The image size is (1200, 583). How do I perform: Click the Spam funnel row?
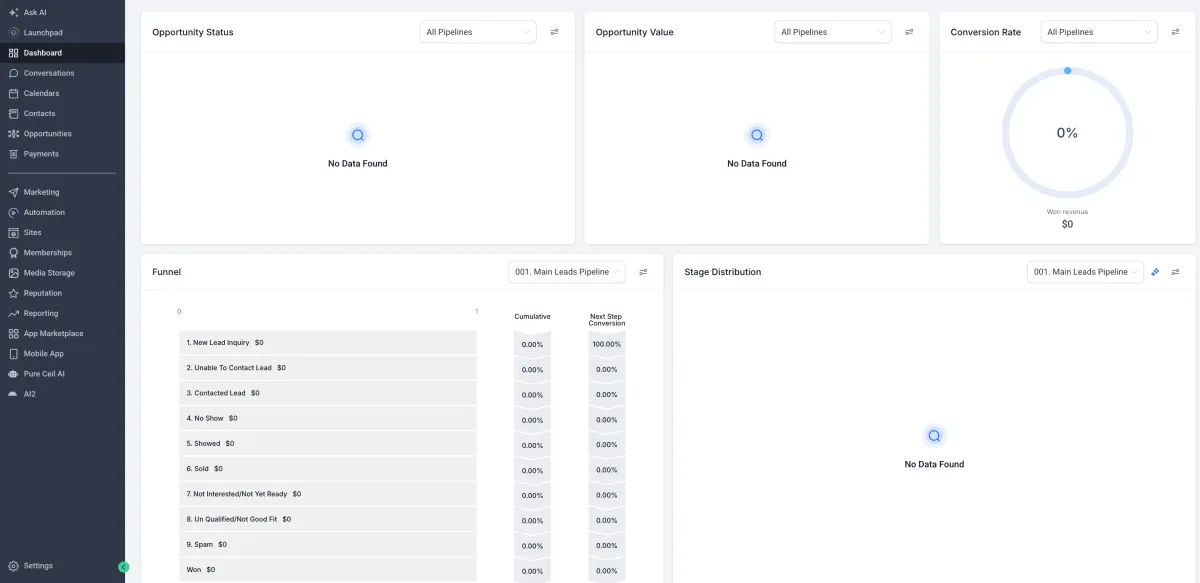click(328, 545)
